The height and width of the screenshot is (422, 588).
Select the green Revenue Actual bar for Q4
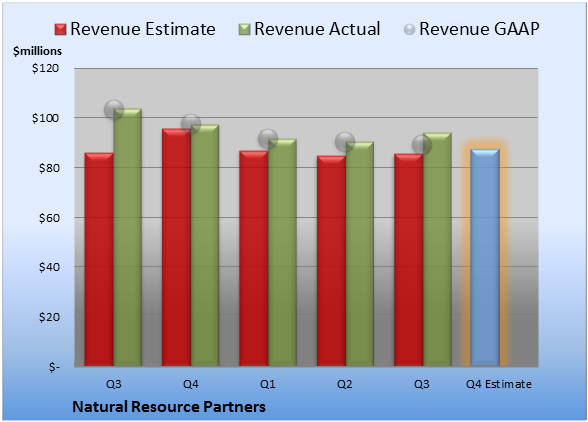[205, 245]
